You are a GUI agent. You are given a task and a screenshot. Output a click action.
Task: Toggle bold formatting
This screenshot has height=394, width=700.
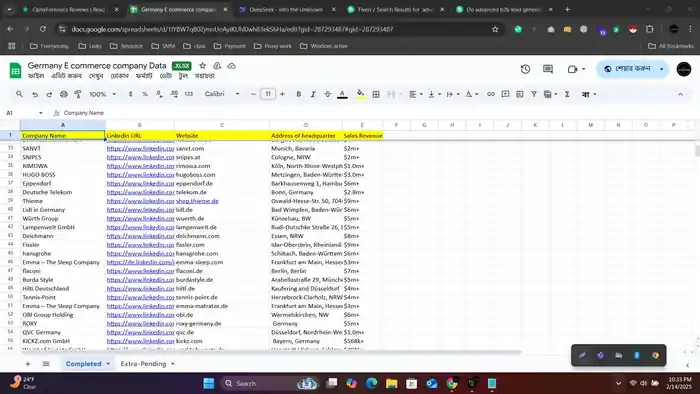click(x=299, y=94)
